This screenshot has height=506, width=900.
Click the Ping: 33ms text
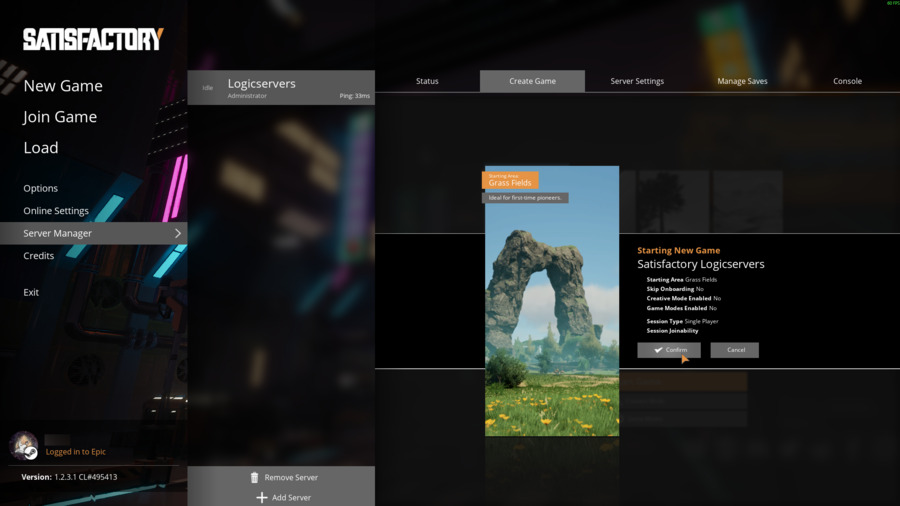point(355,96)
